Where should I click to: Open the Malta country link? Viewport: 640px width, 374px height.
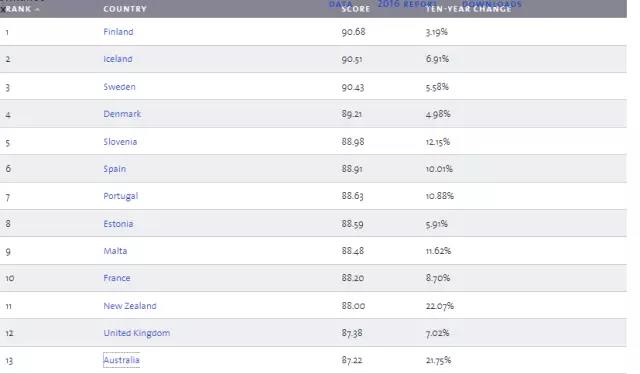pos(115,251)
